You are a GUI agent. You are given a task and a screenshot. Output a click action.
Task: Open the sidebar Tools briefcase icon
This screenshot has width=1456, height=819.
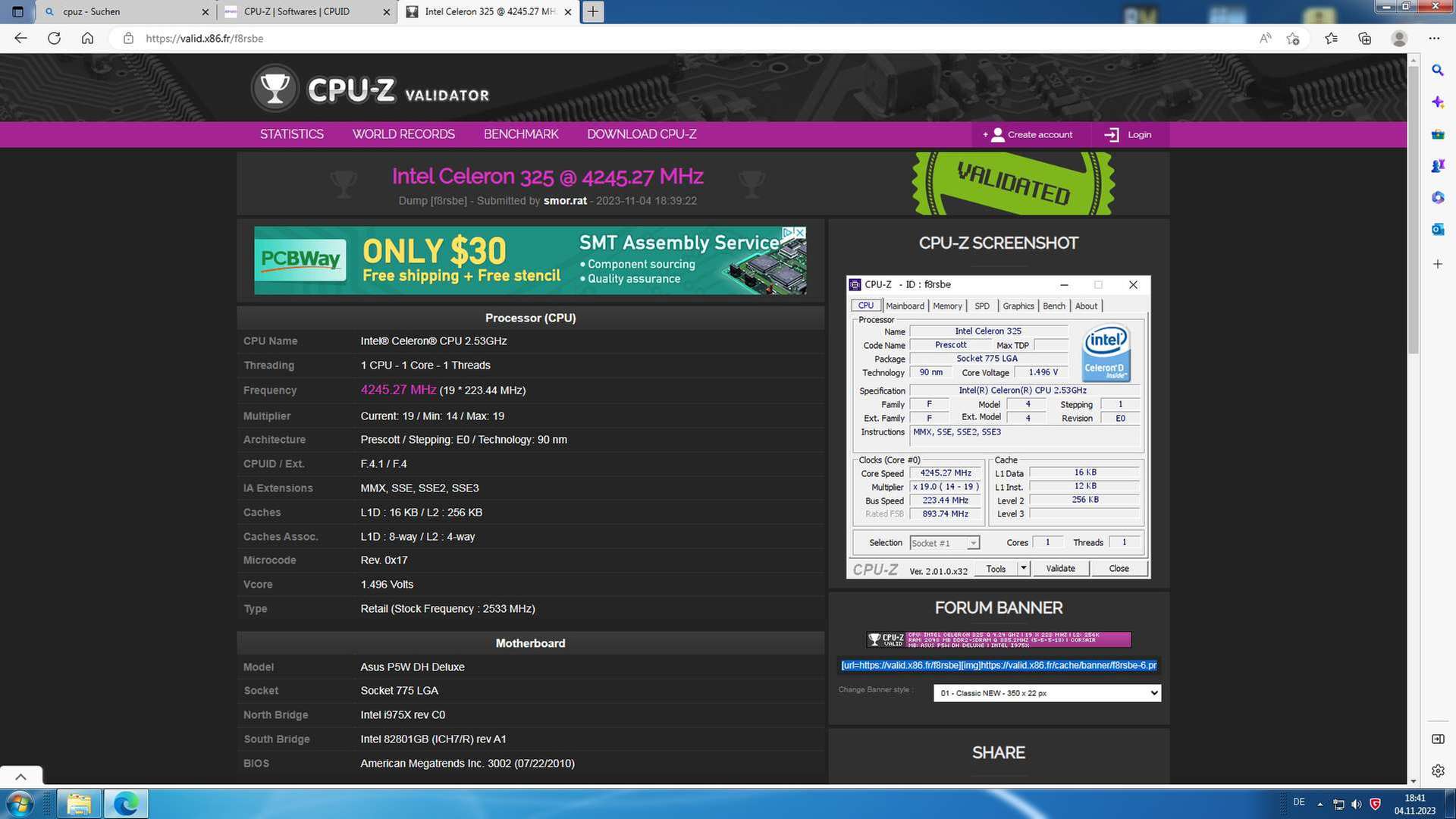(x=1437, y=134)
